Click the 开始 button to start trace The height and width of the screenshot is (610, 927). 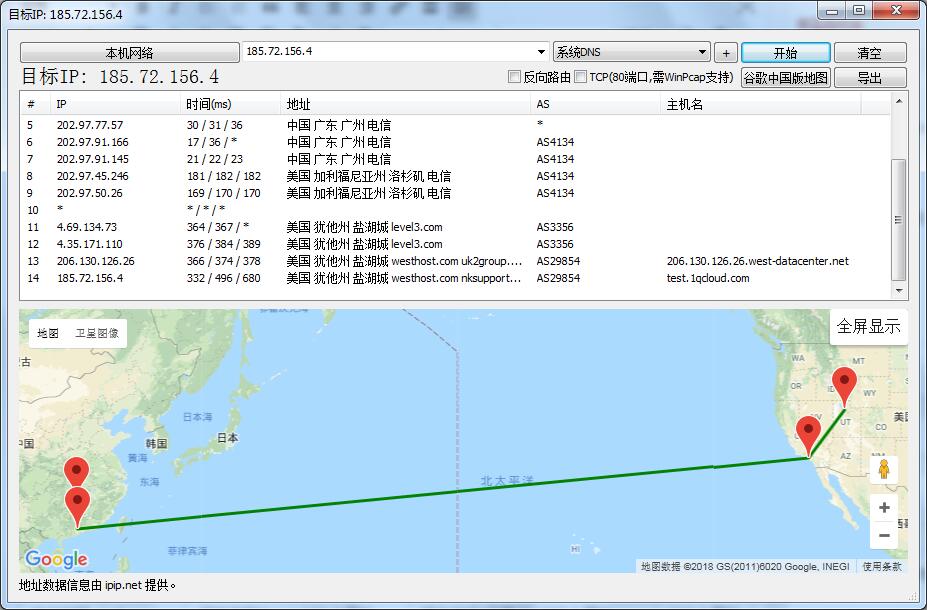click(x=785, y=53)
